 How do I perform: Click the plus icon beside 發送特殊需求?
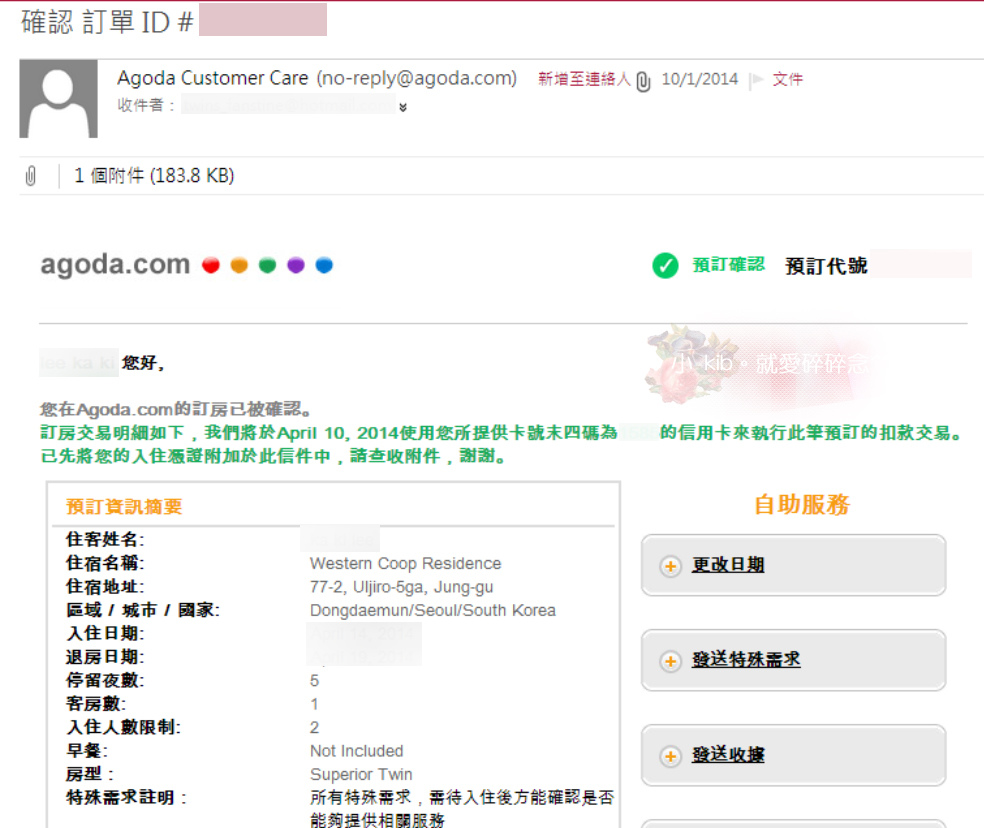(x=670, y=661)
